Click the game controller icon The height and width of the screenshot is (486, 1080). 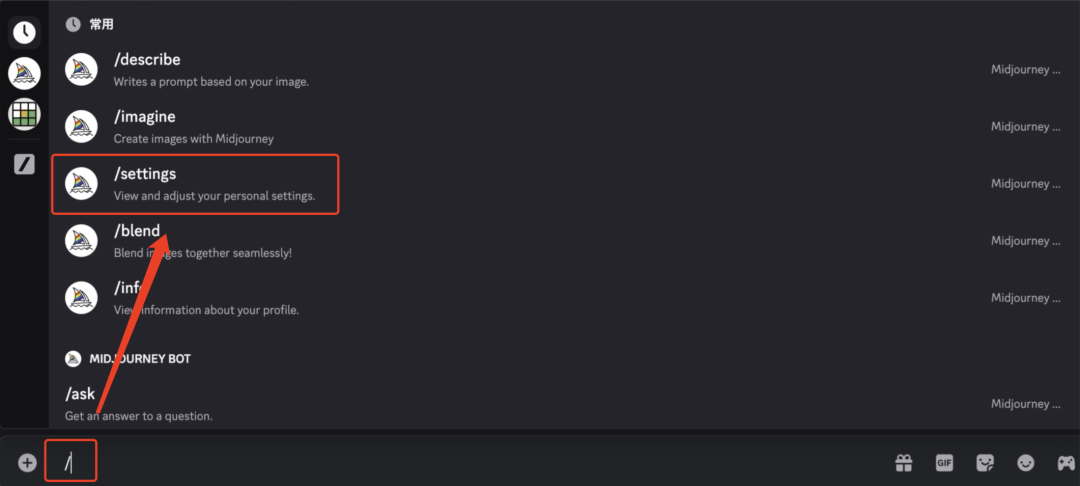click(x=1066, y=463)
